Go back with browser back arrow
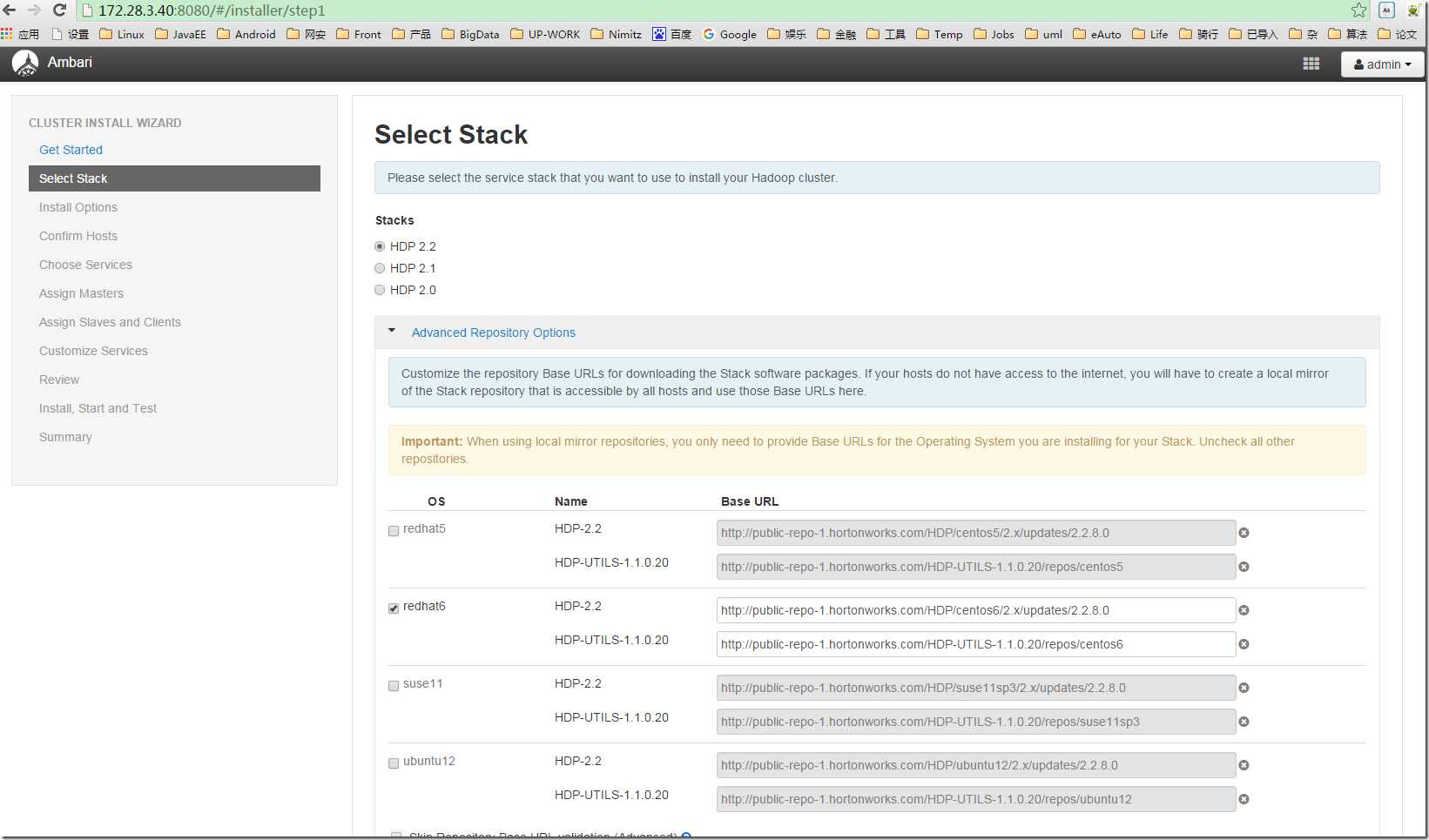The width and height of the screenshot is (1429, 840). (x=10, y=10)
